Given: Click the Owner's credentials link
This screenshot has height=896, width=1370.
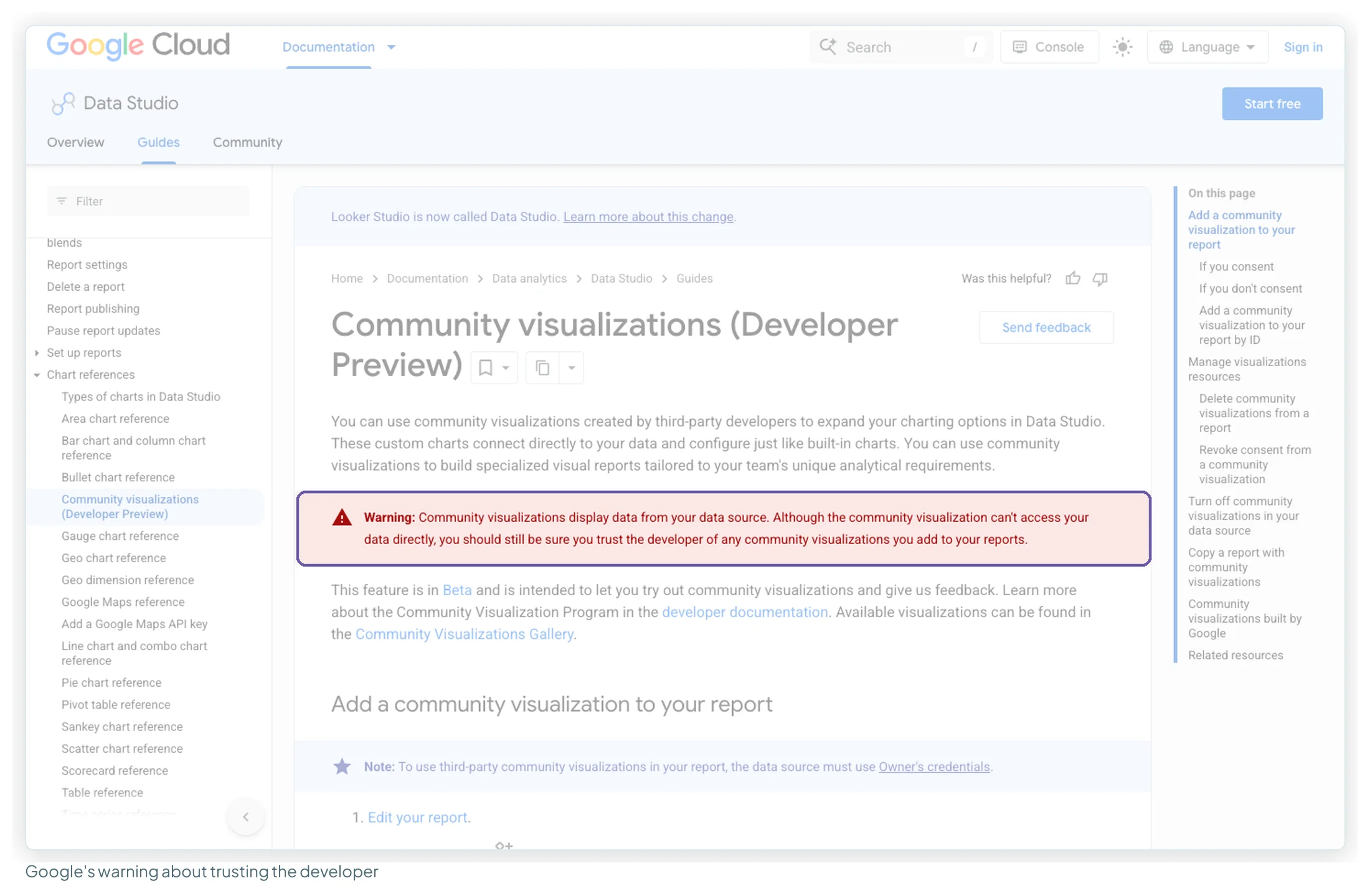Looking at the screenshot, I should click(934, 766).
